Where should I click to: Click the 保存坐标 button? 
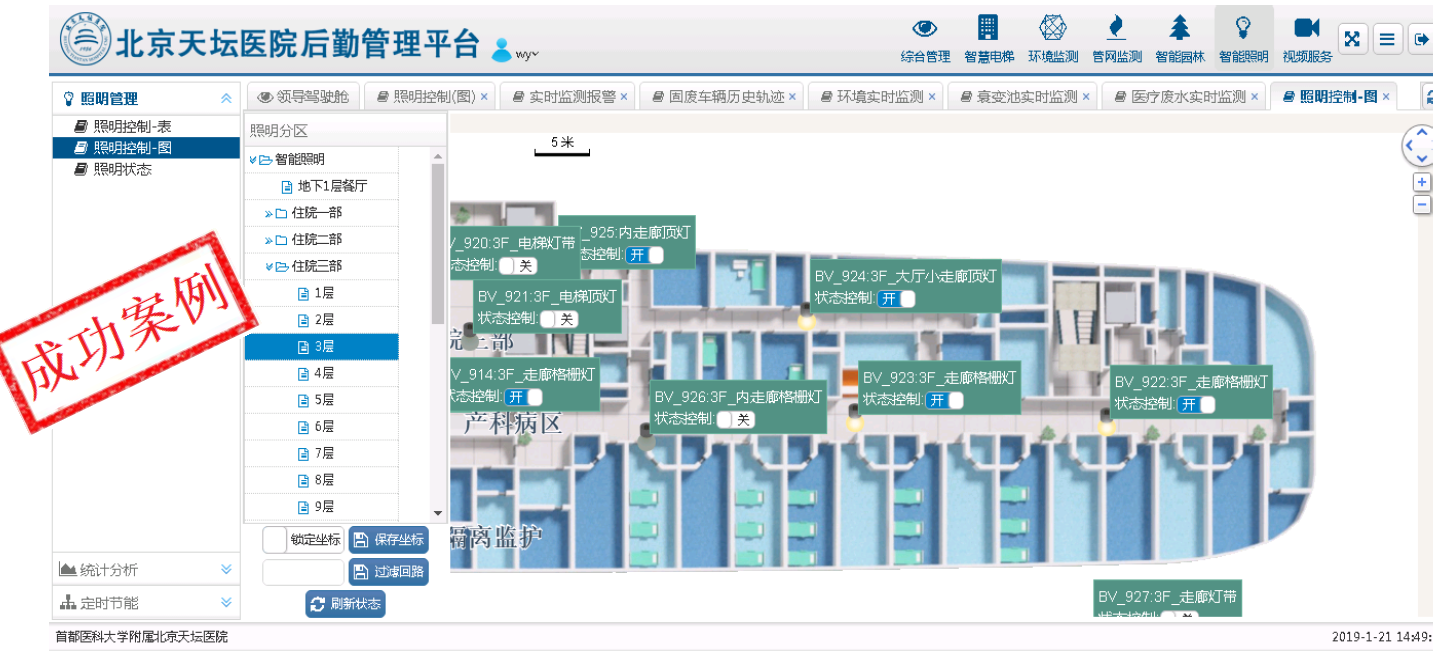point(388,540)
